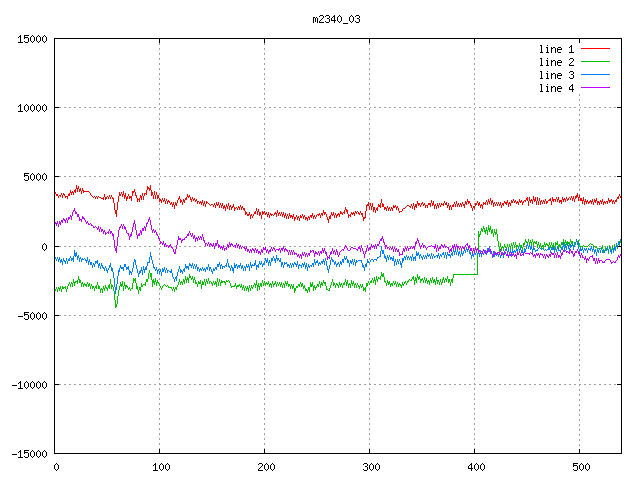Click the blue line 3 legend sample
Viewport: 640px width, 480px height.
(596, 75)
